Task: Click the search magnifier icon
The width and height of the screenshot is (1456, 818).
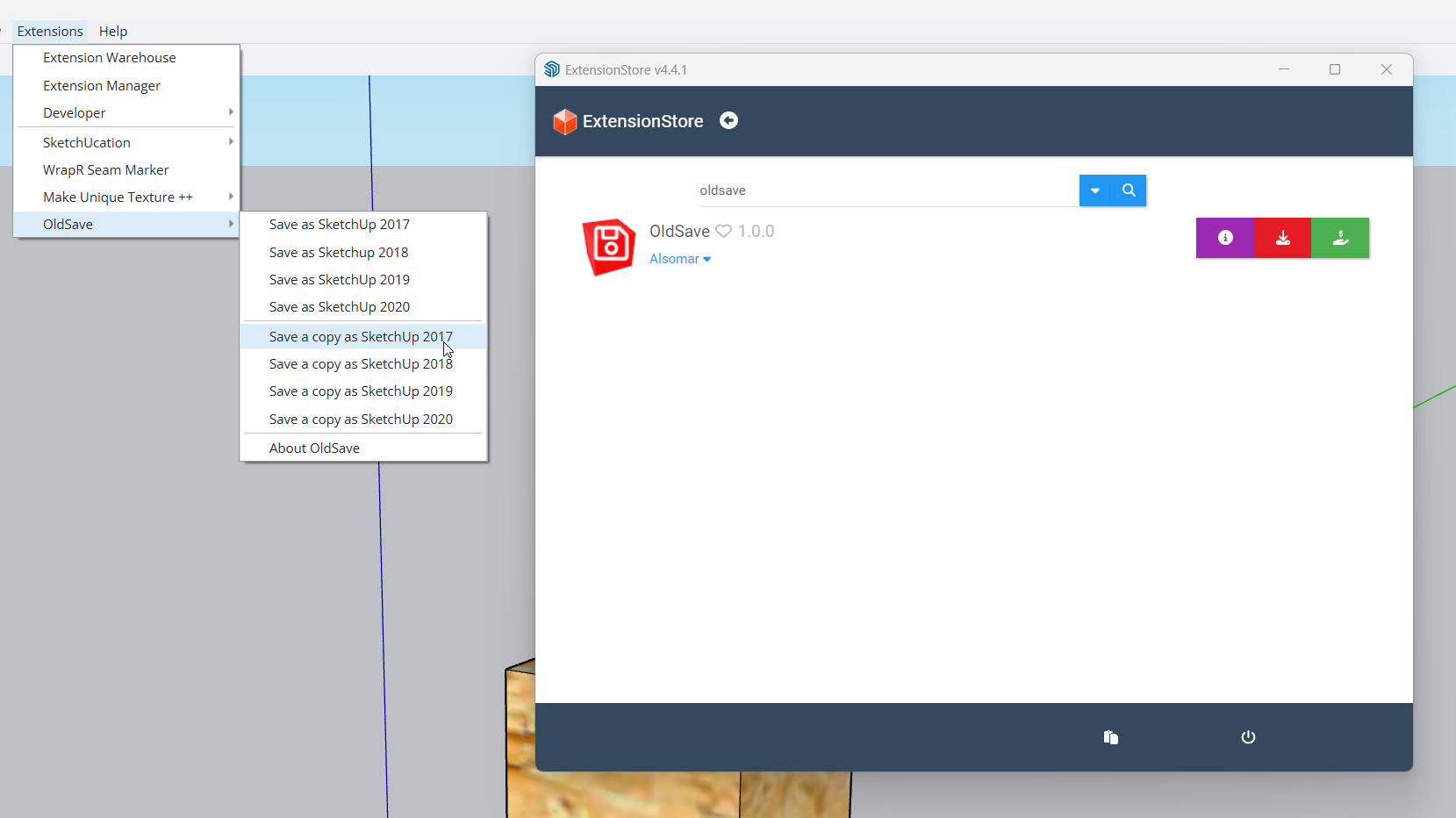Action: click(1129, 190)
